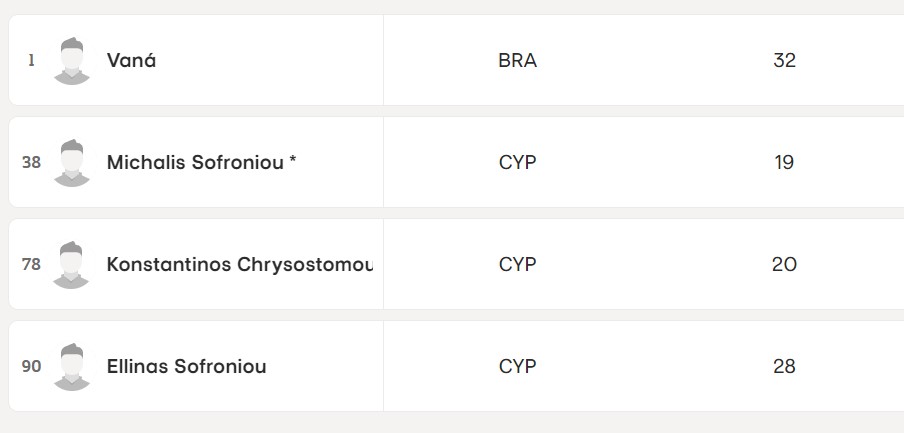Click CYP nationality in Ellinas Sofroniou row
Viewport: 904px width, 433px height.
pyautogui.click(x=517, y=367)
